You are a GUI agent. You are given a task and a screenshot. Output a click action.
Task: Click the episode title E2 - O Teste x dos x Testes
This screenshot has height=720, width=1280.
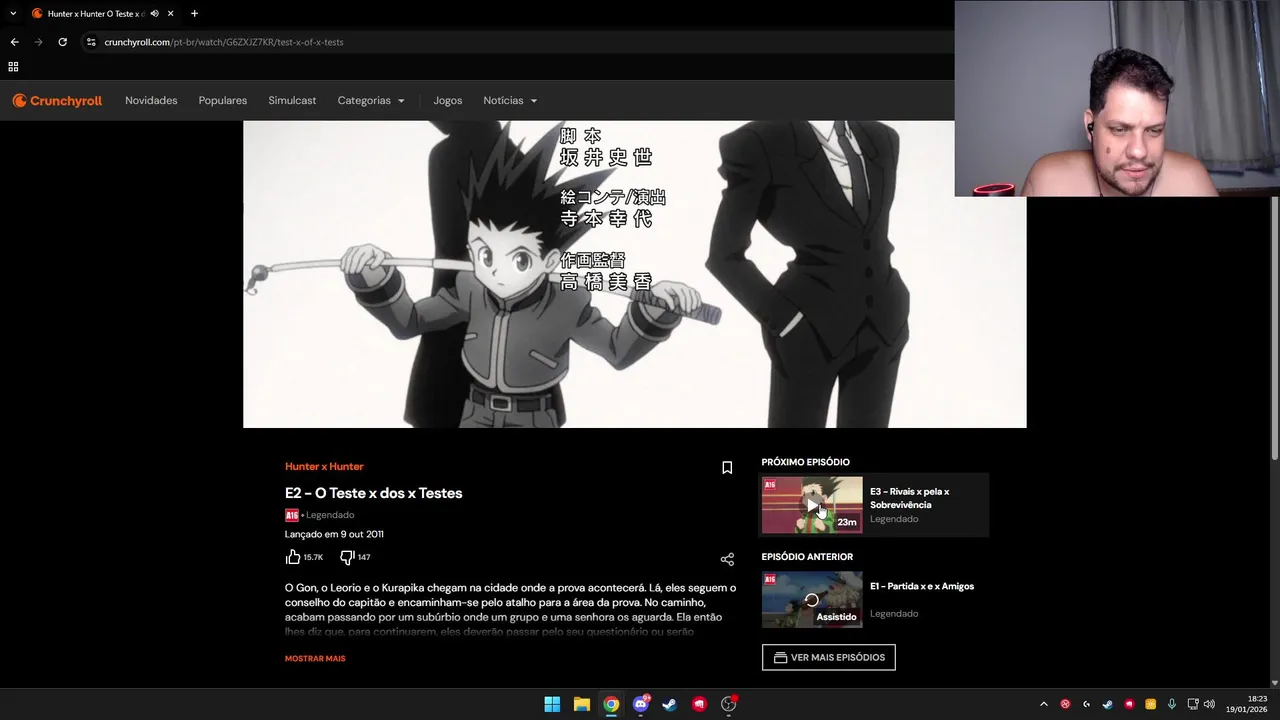pyautogui.click(x=373, y=493)
